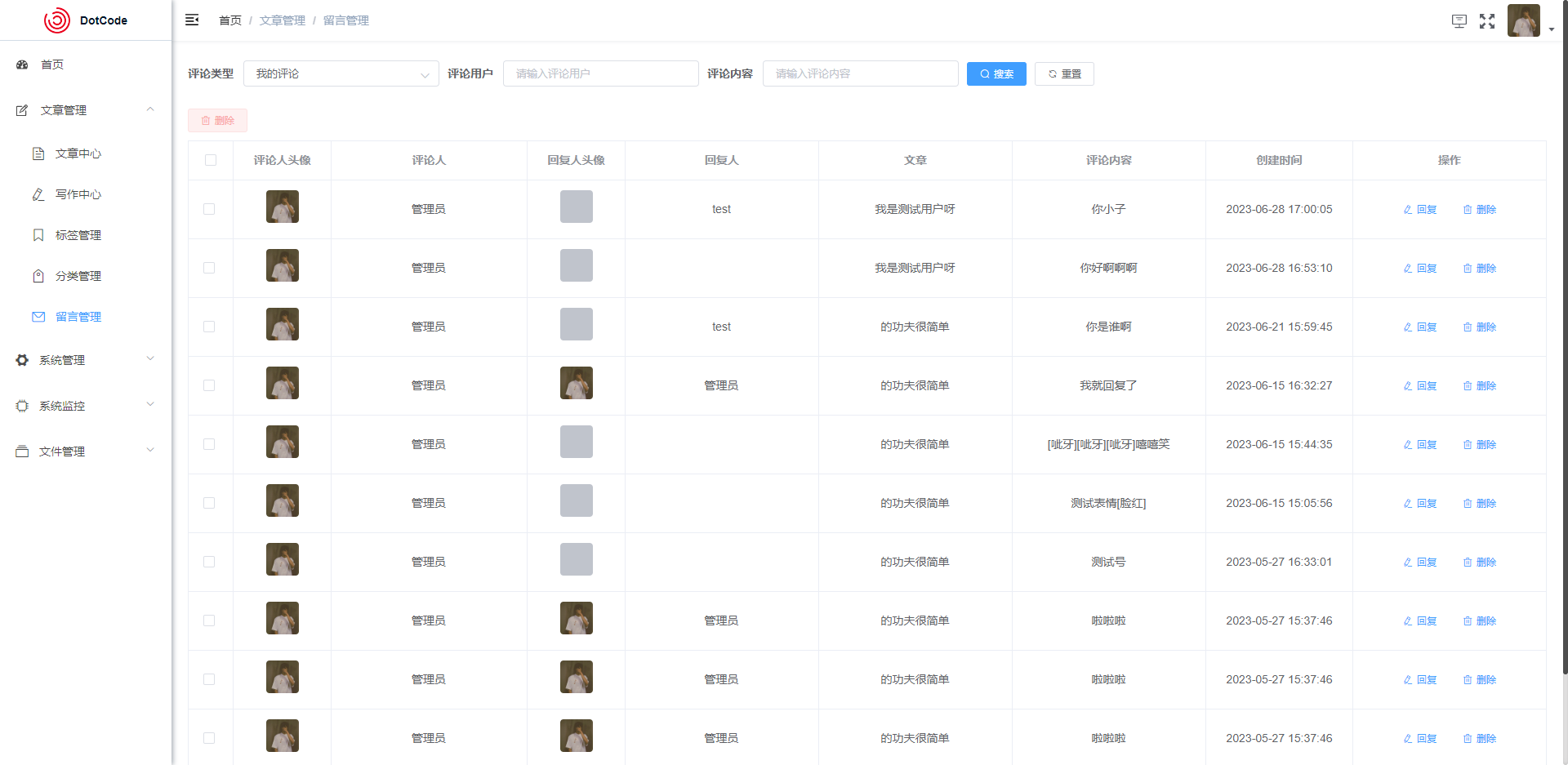Click the 首页 dashboard icon in sidebar
1568x765 pixels.
tap(22, 64)
